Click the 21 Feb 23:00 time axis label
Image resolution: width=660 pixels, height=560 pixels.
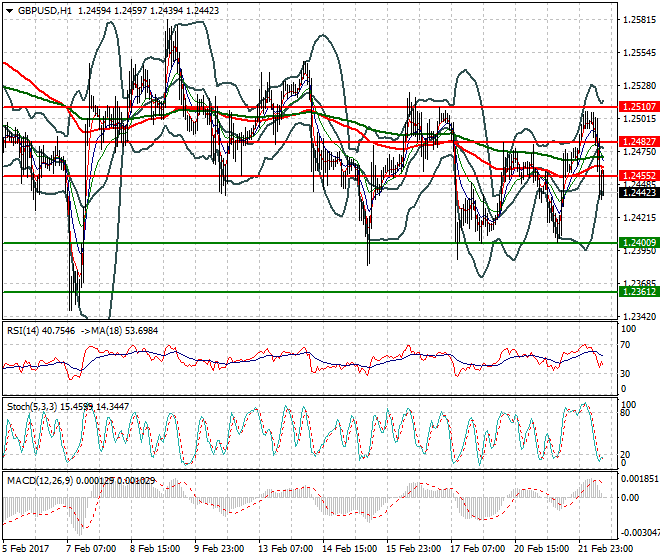pyautogui.click(x=605, y=549)
